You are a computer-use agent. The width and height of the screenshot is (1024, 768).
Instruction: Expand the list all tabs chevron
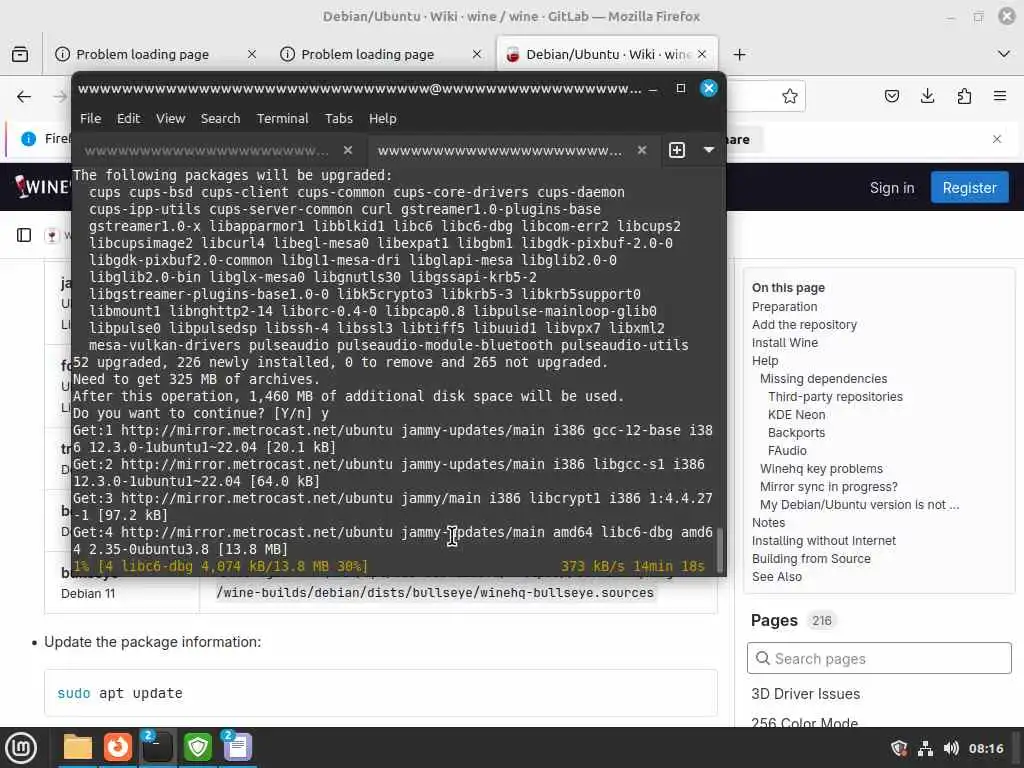click(x=1004, y=54)
